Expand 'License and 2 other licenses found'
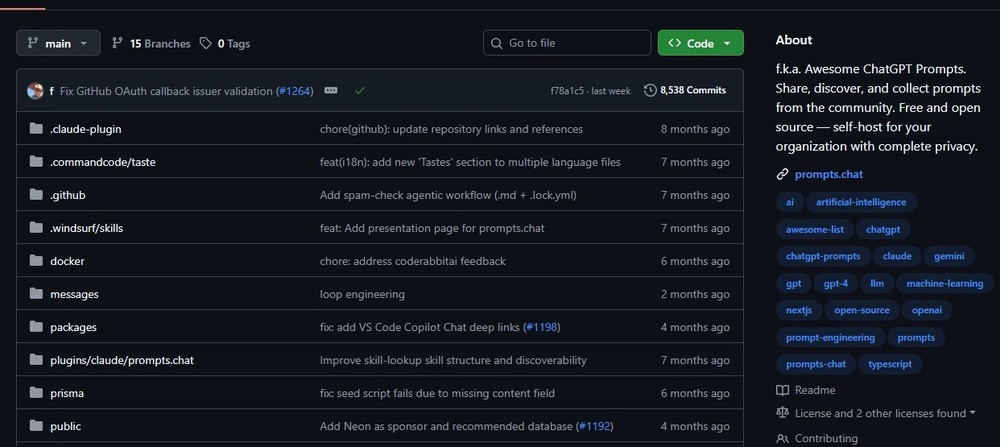This screenshot has height=447, width=1000. [x=876, y=414]
